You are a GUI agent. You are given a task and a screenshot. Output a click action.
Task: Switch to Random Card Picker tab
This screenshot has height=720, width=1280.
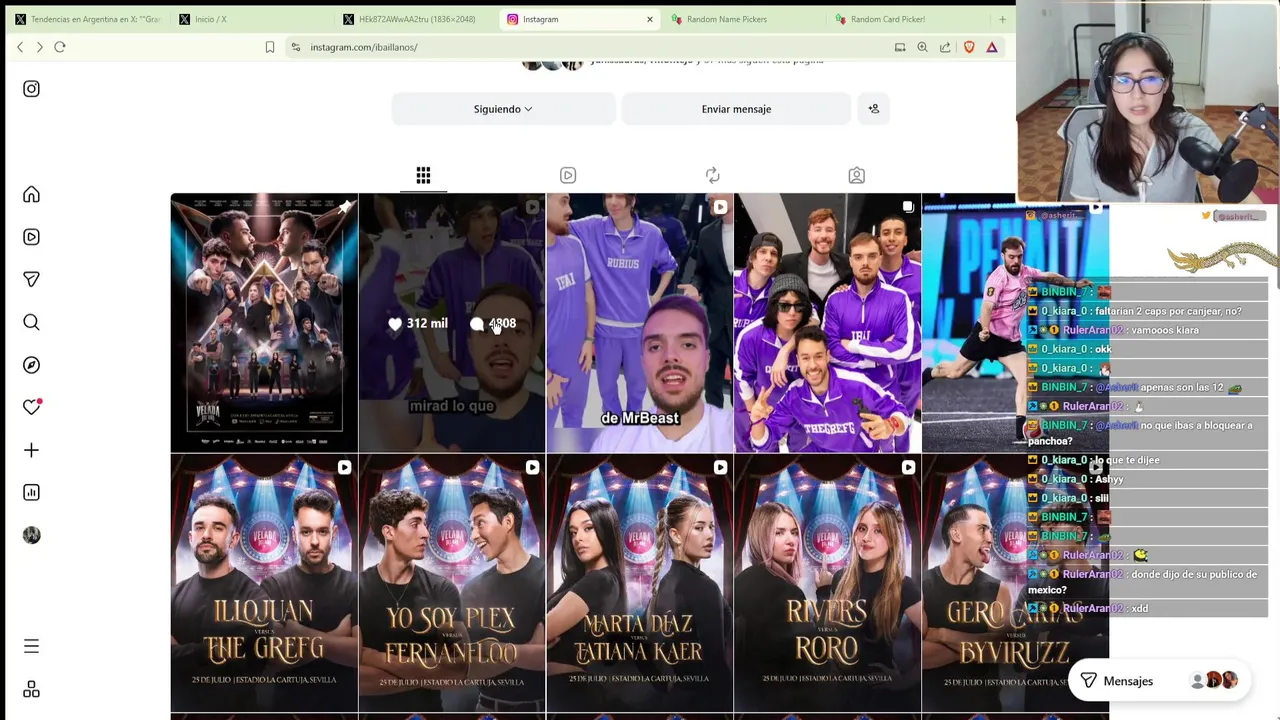tap(906, 19)
